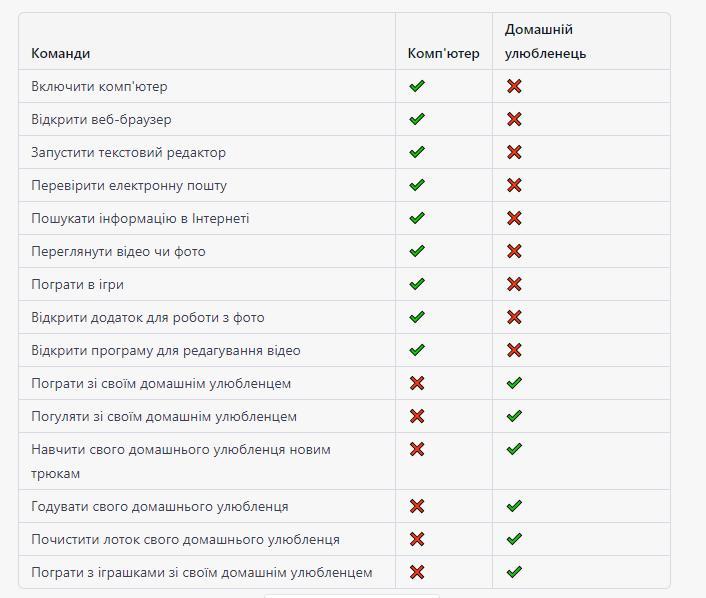This screenshot has height=598, width=706.
Task: Click red cross in Переглянути відео чи фото row
Action: [514, 251]
